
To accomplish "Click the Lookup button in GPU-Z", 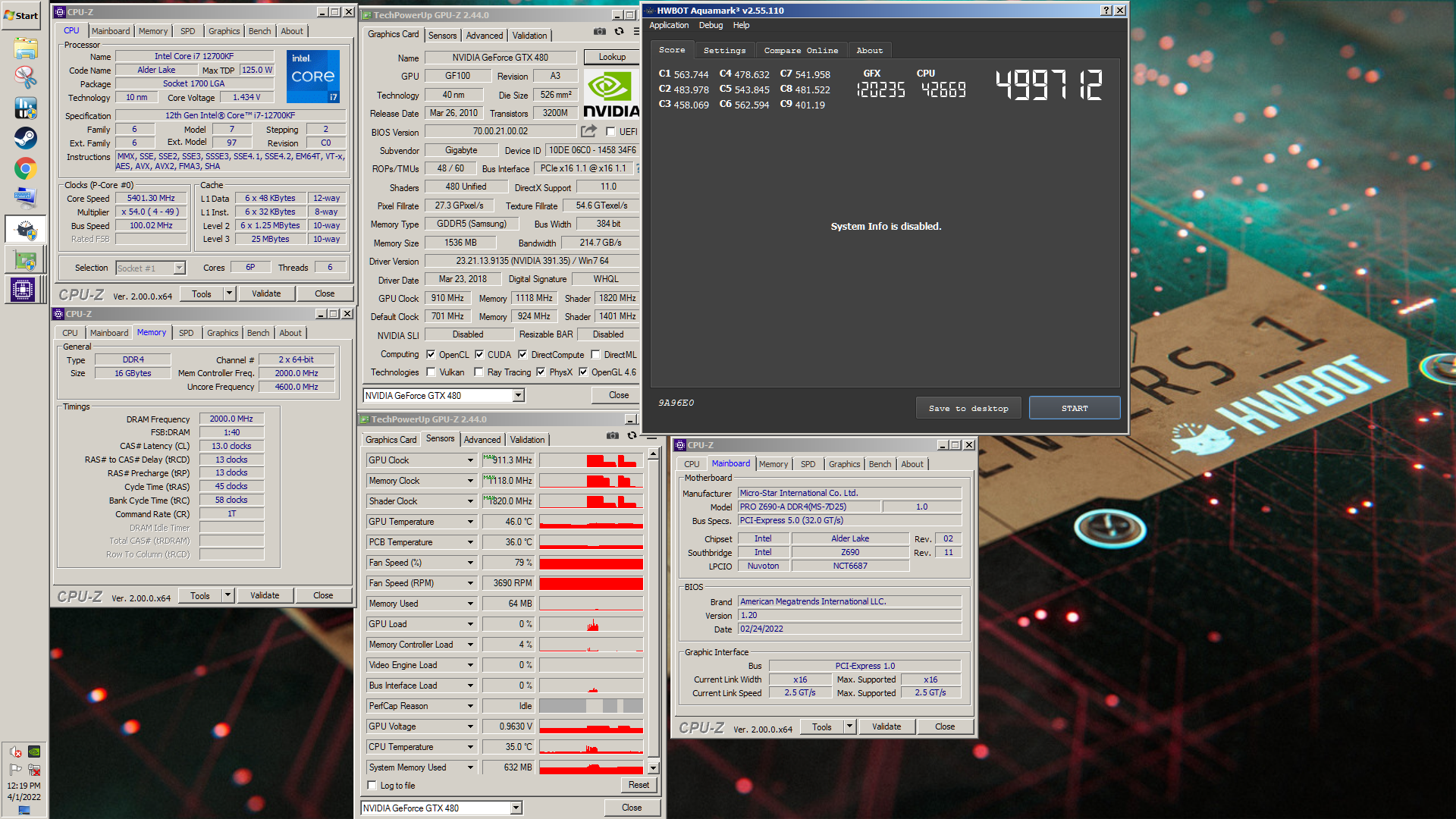I will point(612,58).
